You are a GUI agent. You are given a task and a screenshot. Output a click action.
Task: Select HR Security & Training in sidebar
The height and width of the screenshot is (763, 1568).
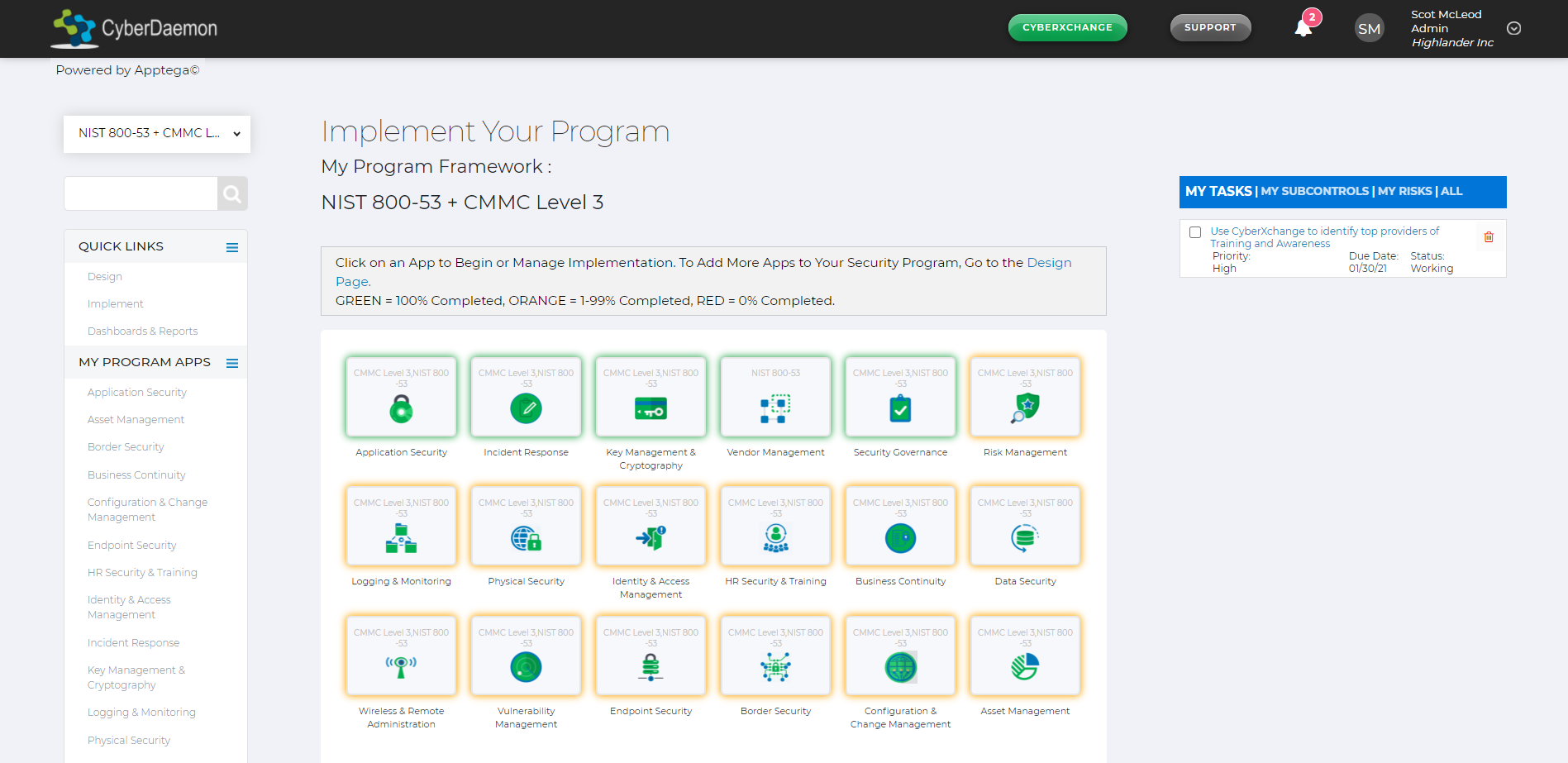[142, 572]
